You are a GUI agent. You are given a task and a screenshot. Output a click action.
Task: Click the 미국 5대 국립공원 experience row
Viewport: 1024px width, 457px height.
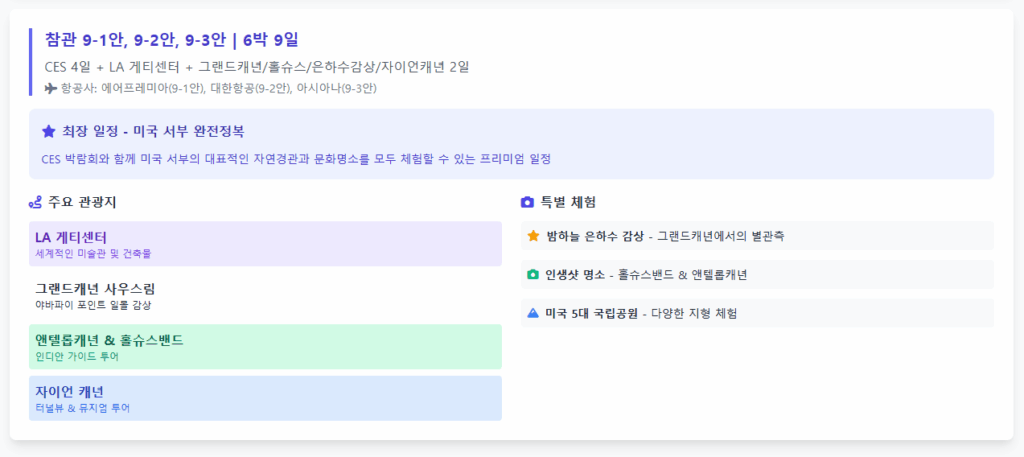click(x=758, y=313)
